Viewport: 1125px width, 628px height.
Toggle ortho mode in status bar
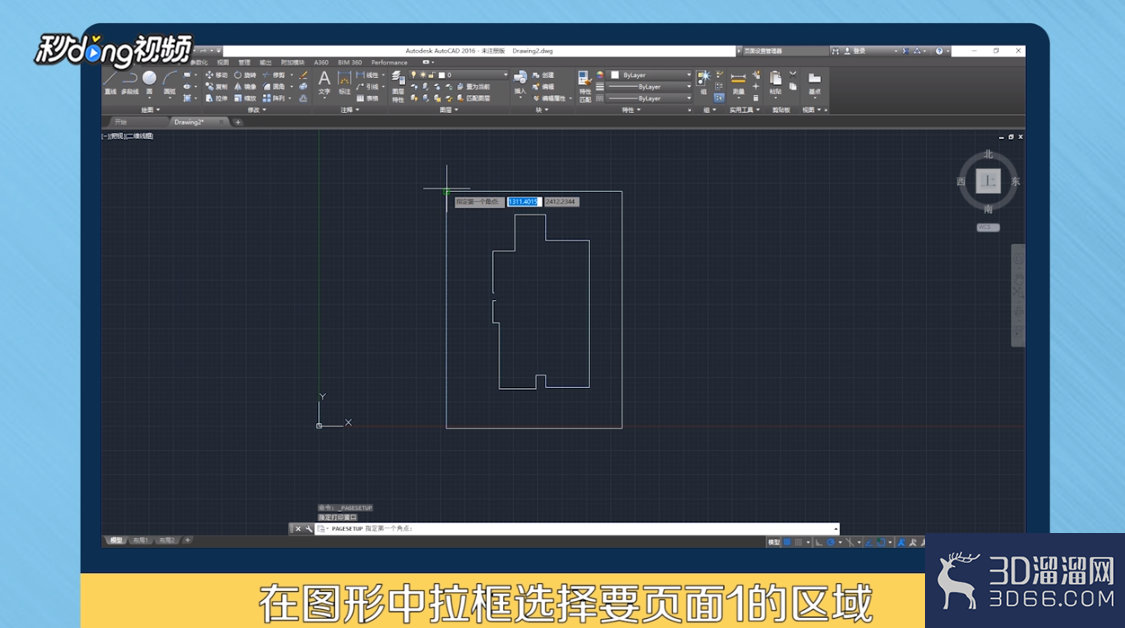pos(819,542)
